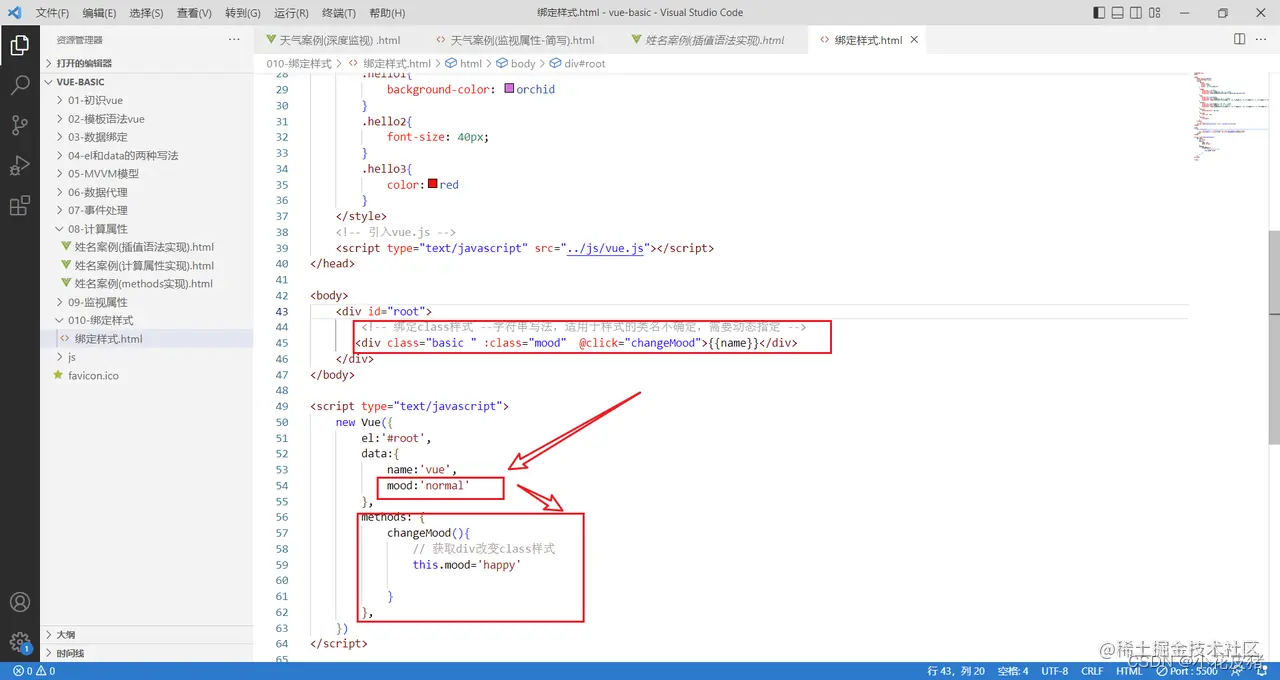This screenshot has height=680, width=1280.
Task: Expand 09-监视属性 folder
Action: (x=146, y=302)
